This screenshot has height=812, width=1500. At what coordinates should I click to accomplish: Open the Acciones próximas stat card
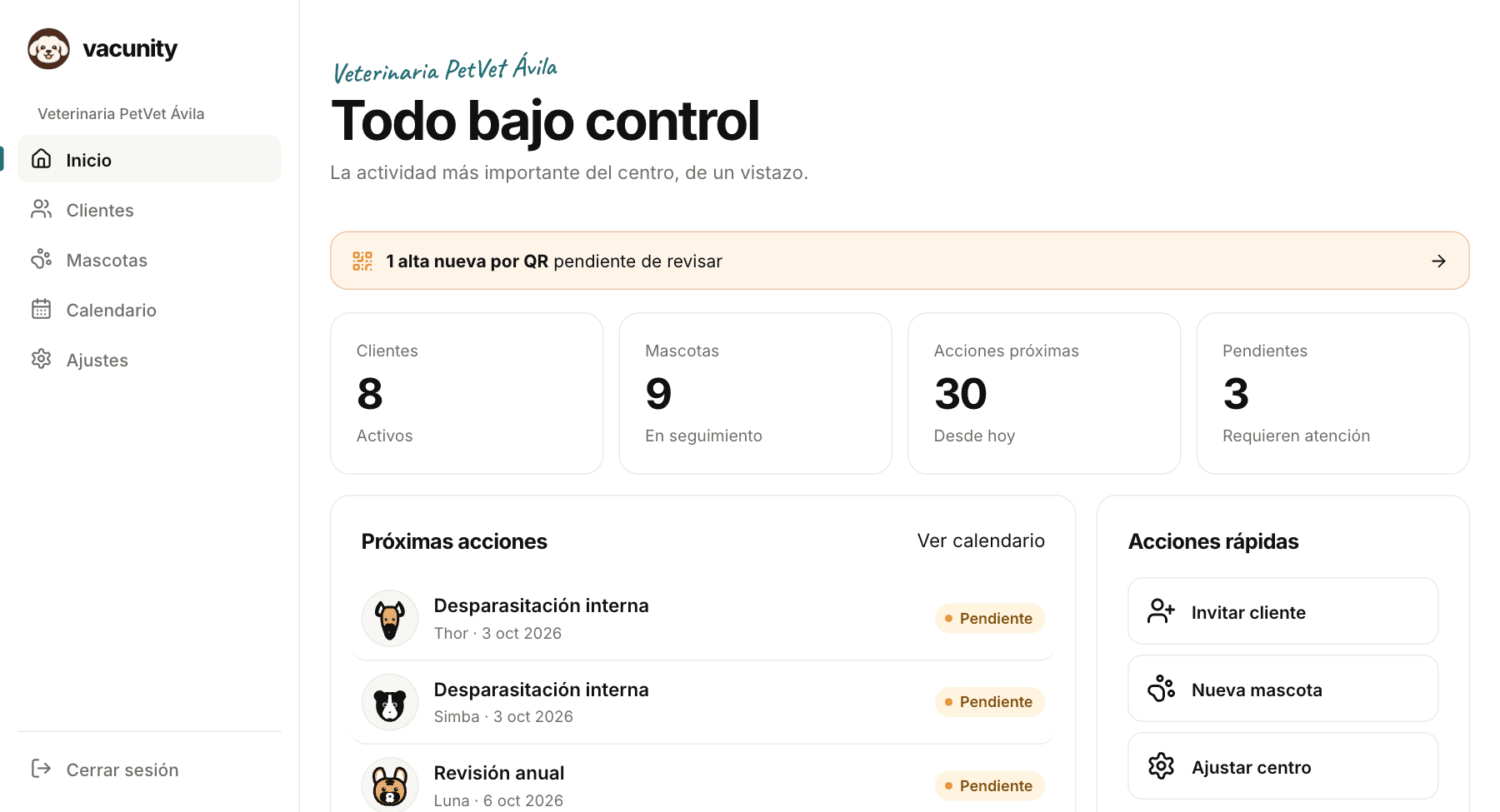1044,393
